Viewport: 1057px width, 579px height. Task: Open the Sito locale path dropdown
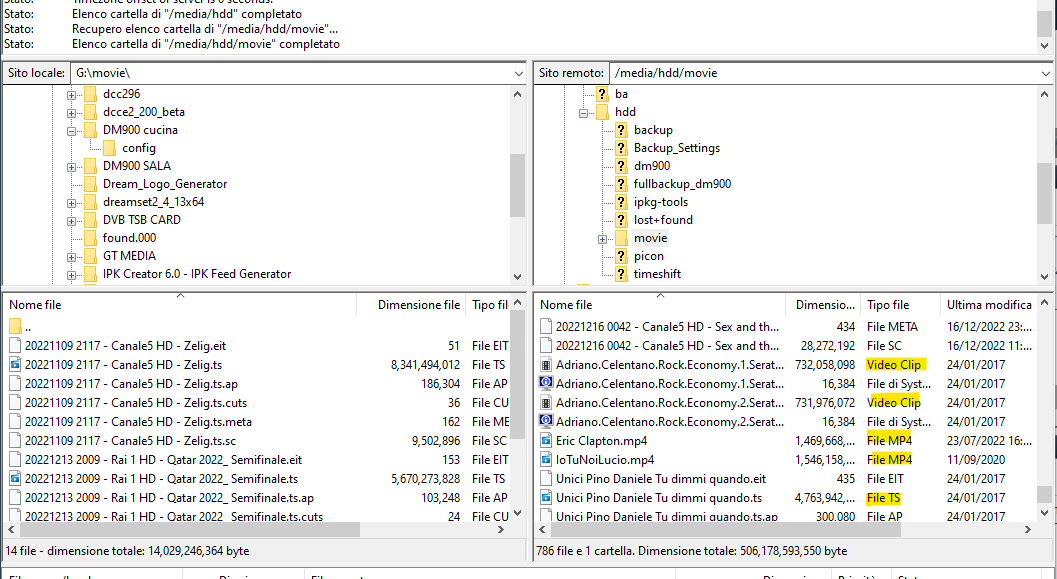[518, 73]
